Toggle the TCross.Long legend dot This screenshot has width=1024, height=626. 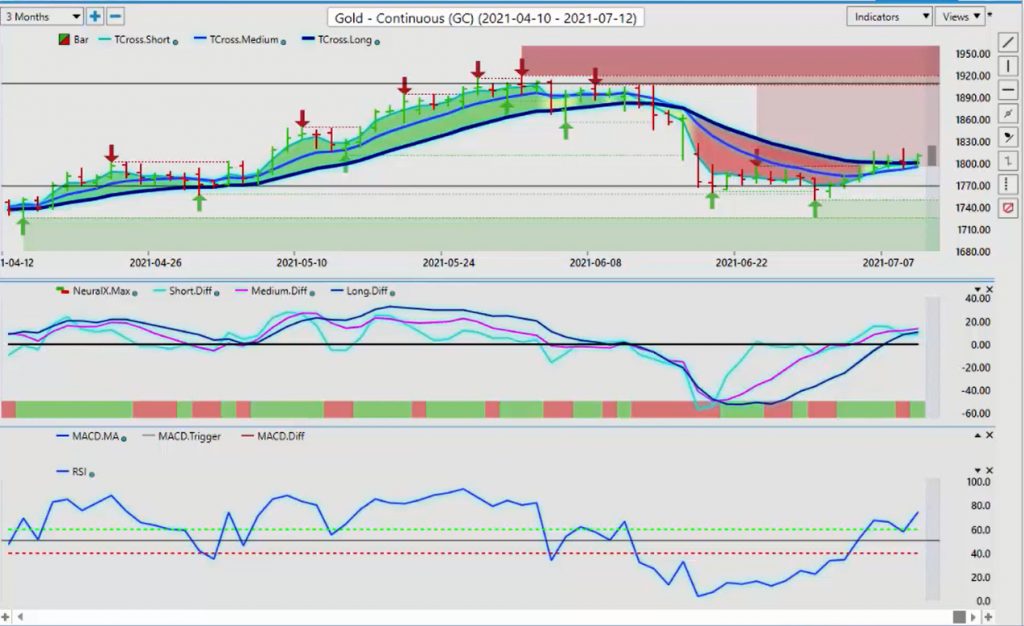click(x=377, y=42)
